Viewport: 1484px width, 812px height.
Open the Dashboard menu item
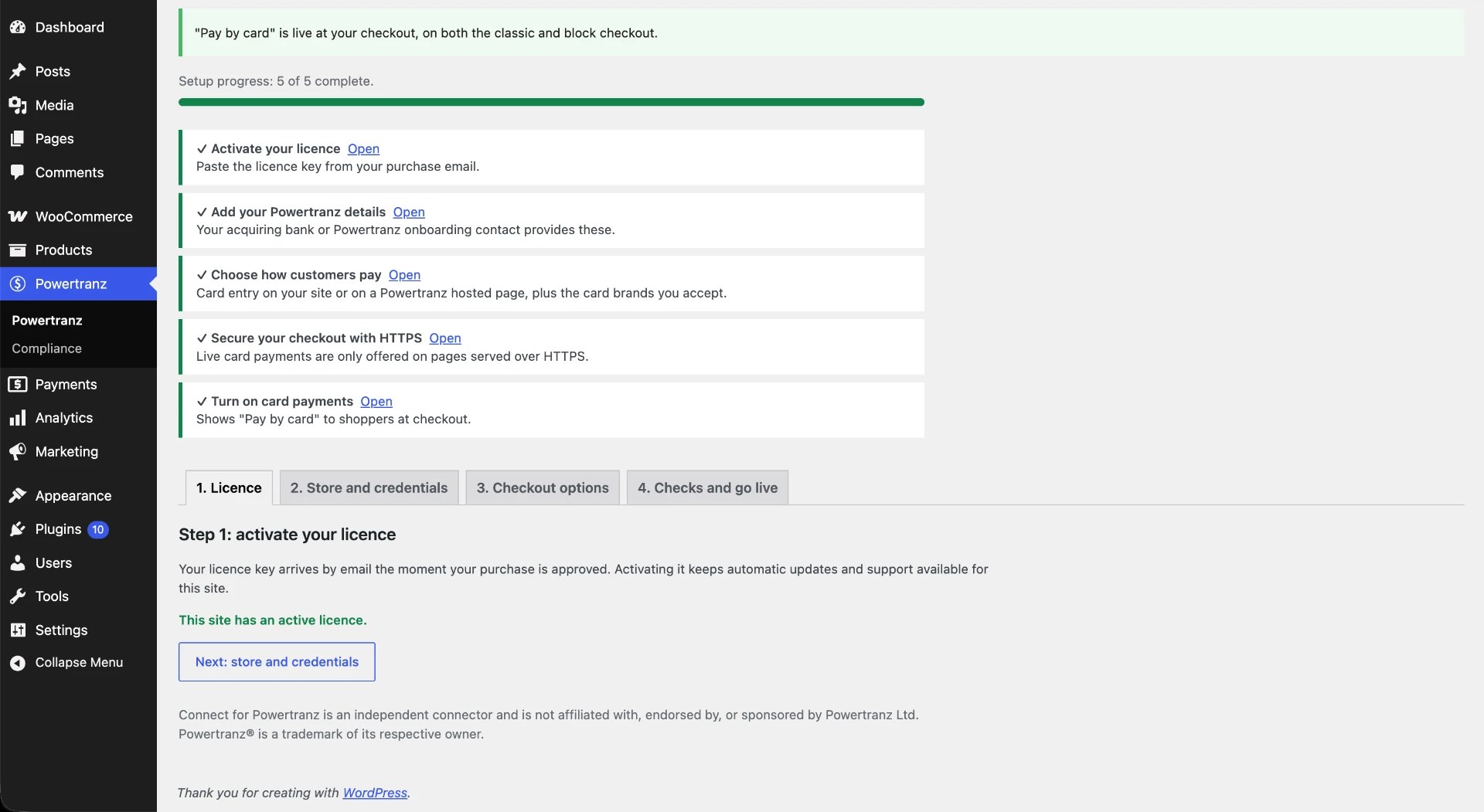coord(78,27)
